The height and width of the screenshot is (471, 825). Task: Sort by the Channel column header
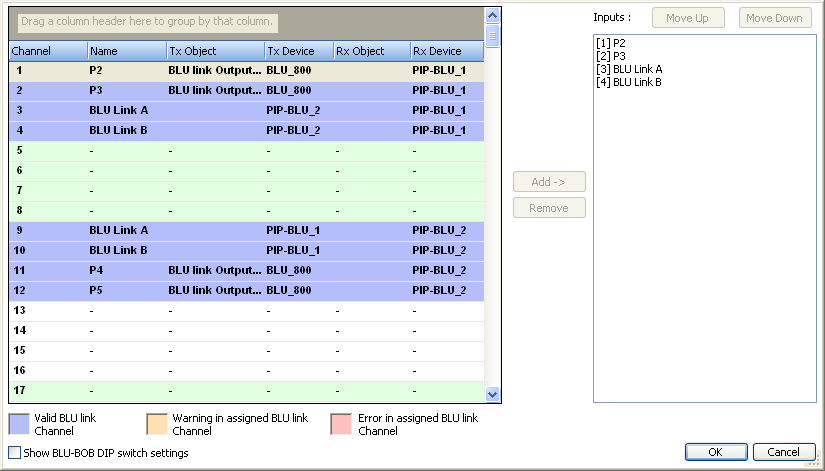[48, 51]
